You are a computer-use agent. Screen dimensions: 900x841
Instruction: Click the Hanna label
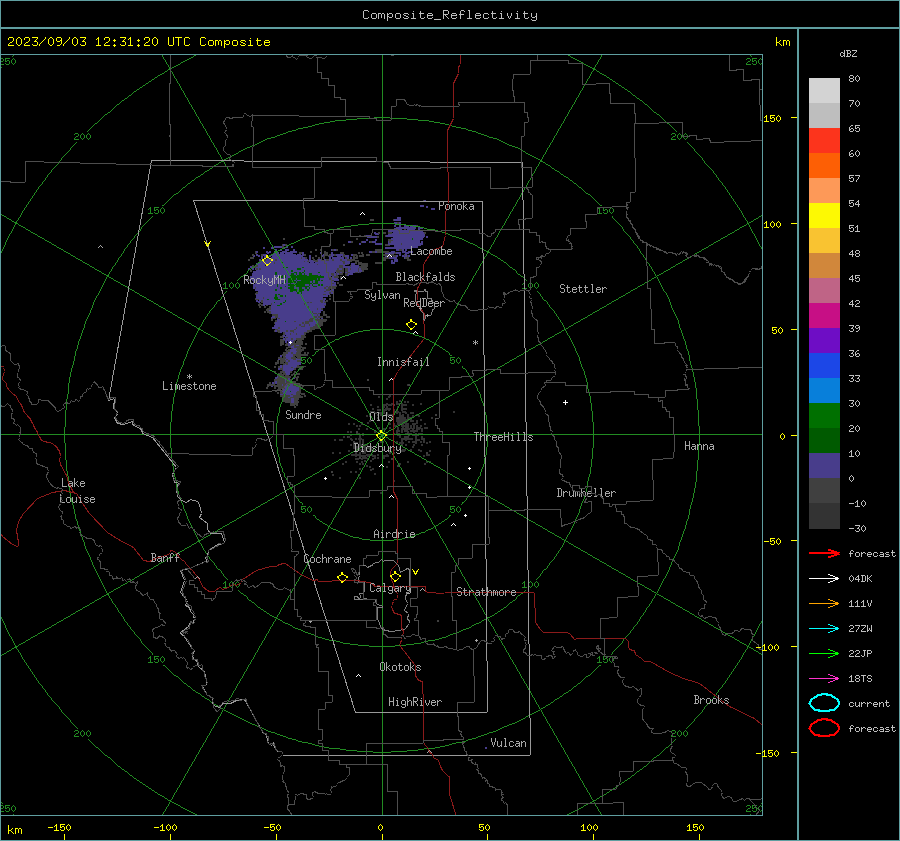[x=699, y=446]
